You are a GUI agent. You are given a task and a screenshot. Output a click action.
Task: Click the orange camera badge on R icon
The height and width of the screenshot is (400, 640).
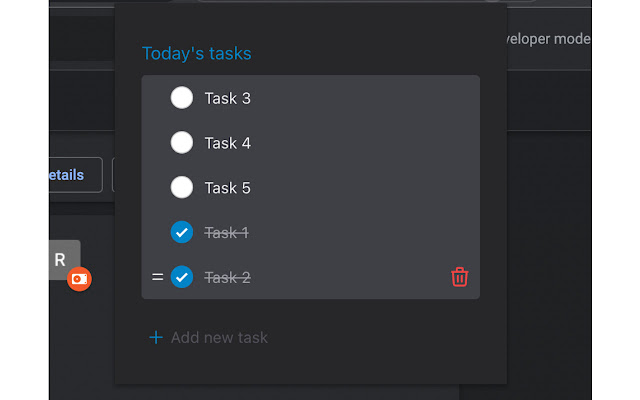point(79,279)
